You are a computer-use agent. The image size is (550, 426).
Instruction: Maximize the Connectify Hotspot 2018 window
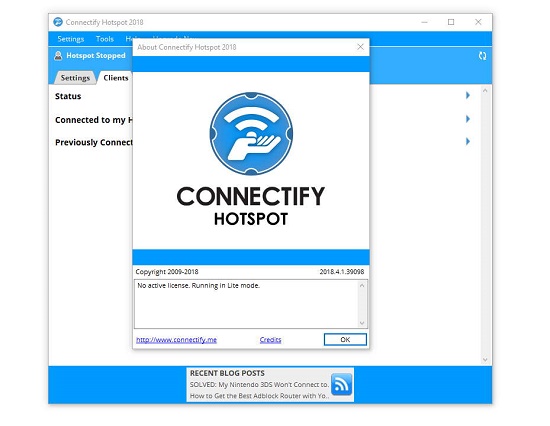pos(451,22)
